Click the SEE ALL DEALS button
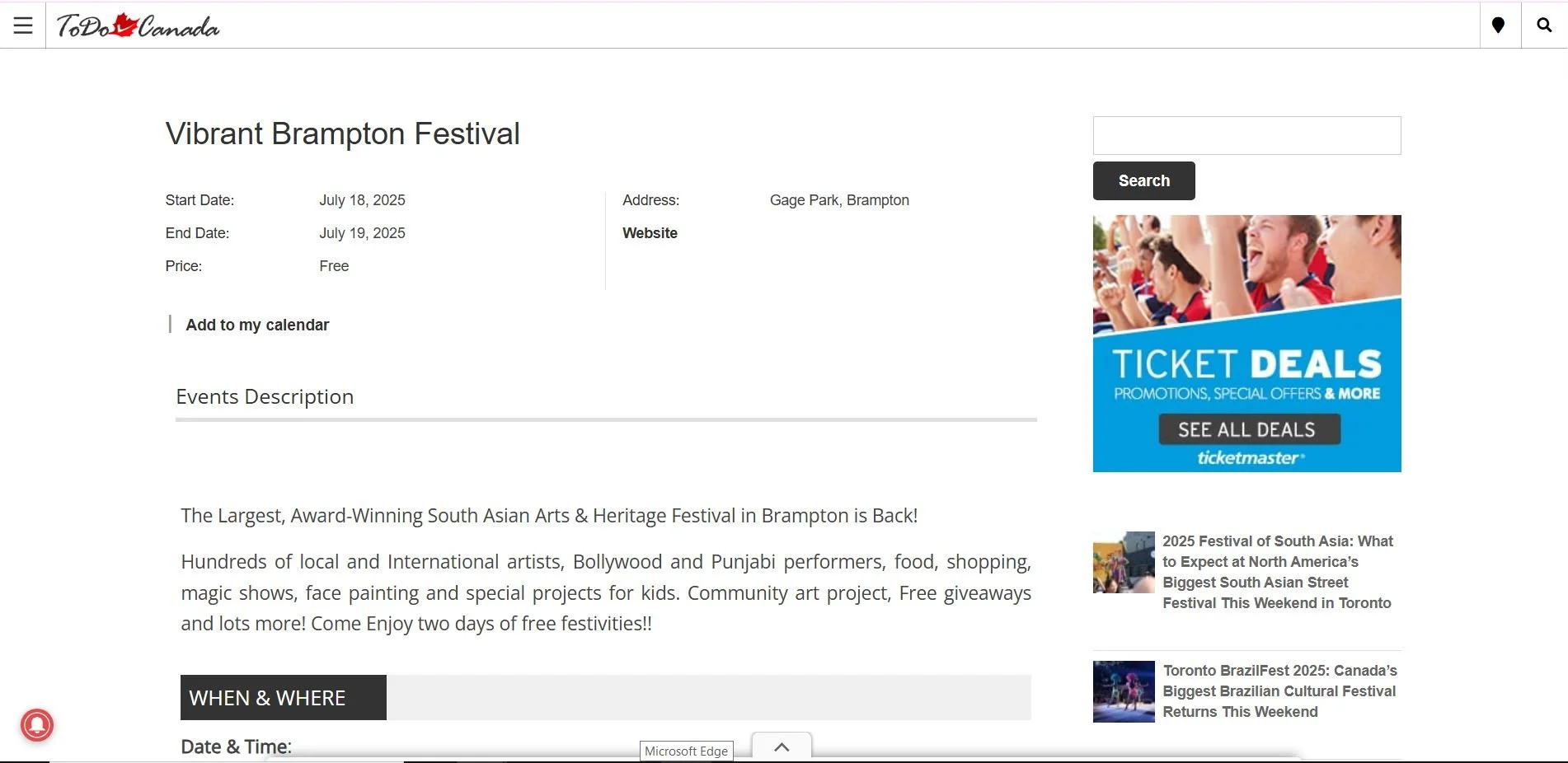The width and height of the screenshot is (1568, 763). 1248,429
